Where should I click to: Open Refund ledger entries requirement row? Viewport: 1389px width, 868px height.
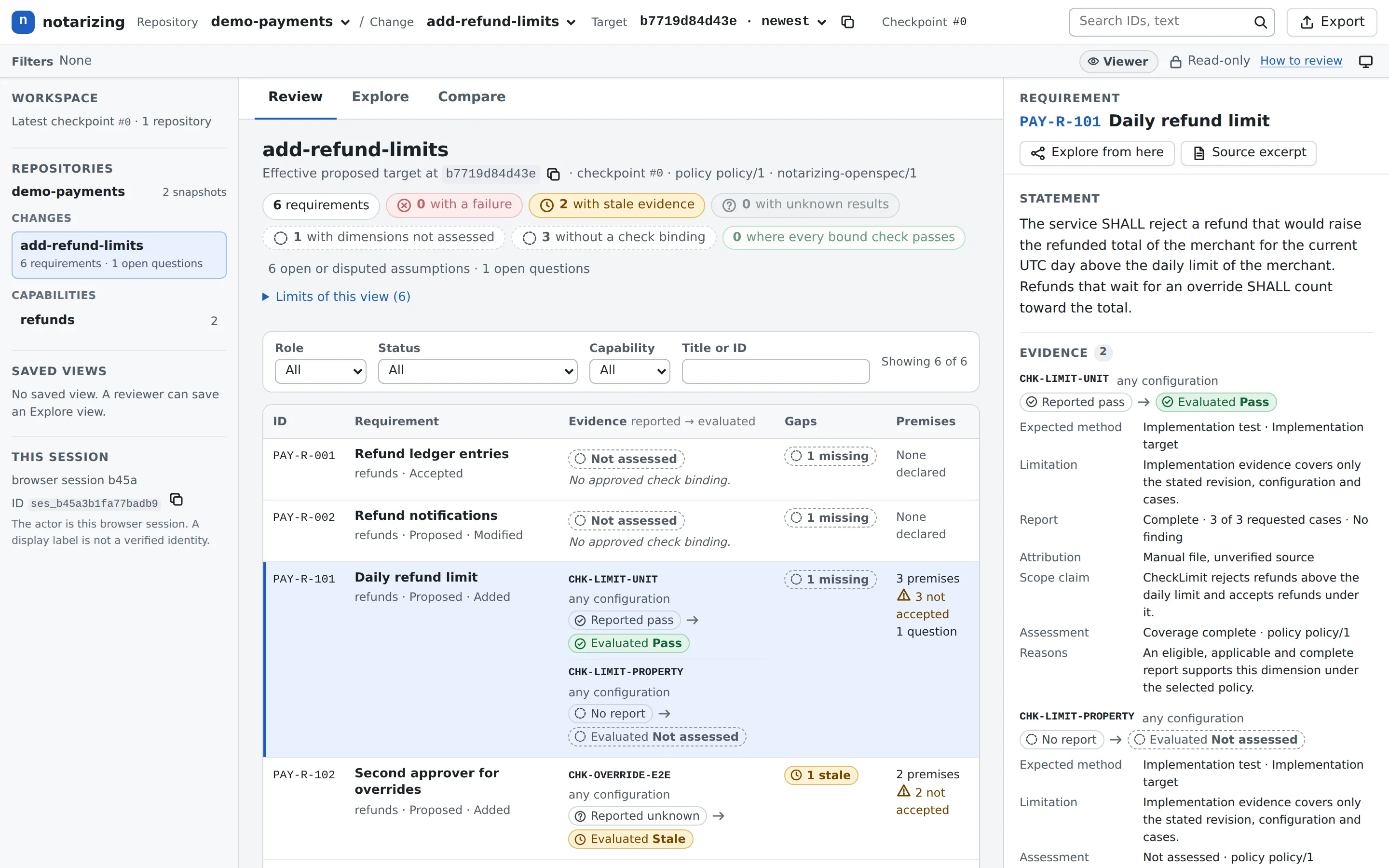point(620,469)
